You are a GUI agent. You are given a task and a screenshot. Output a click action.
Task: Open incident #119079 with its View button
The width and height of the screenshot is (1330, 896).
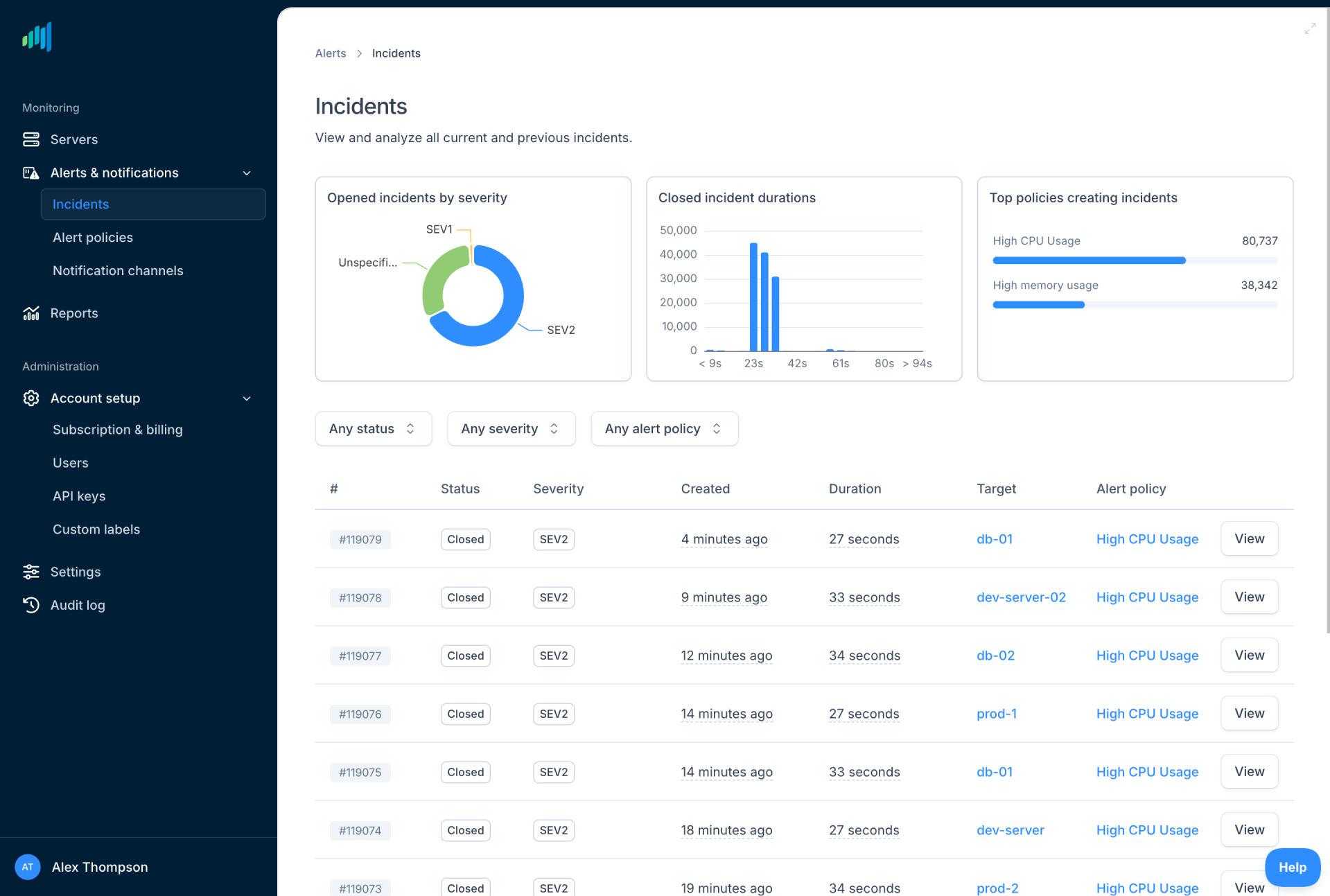tap(1249, 538)
